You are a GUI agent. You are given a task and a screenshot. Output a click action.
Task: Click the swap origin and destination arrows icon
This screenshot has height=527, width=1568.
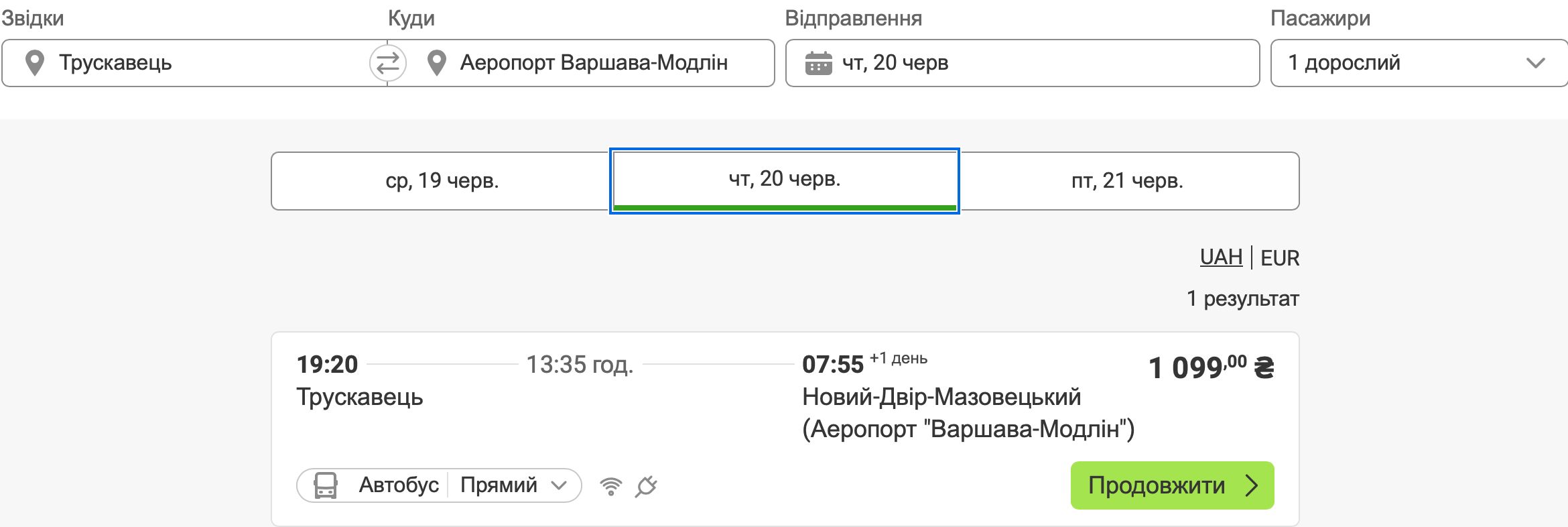click(387, 63)
